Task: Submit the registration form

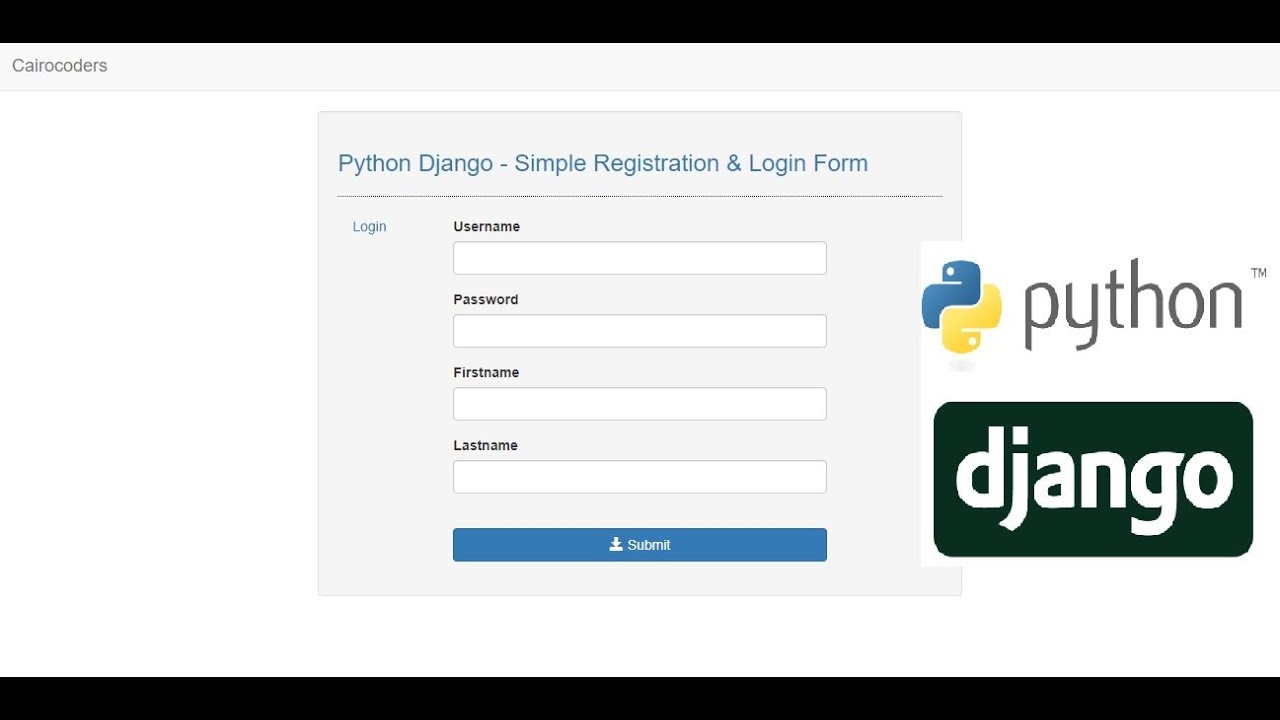Action: 640,545
